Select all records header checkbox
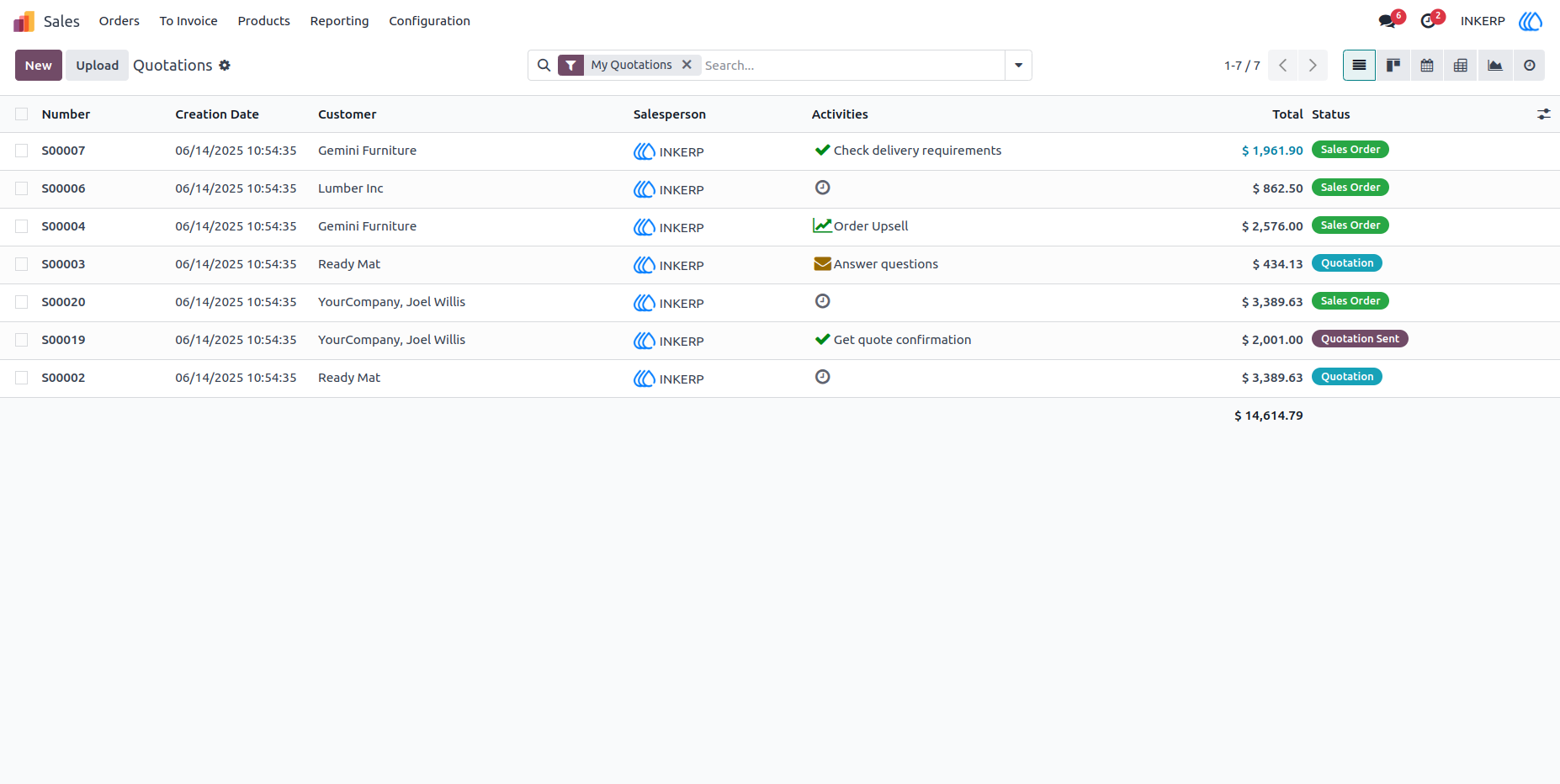 tap(22, 114)
